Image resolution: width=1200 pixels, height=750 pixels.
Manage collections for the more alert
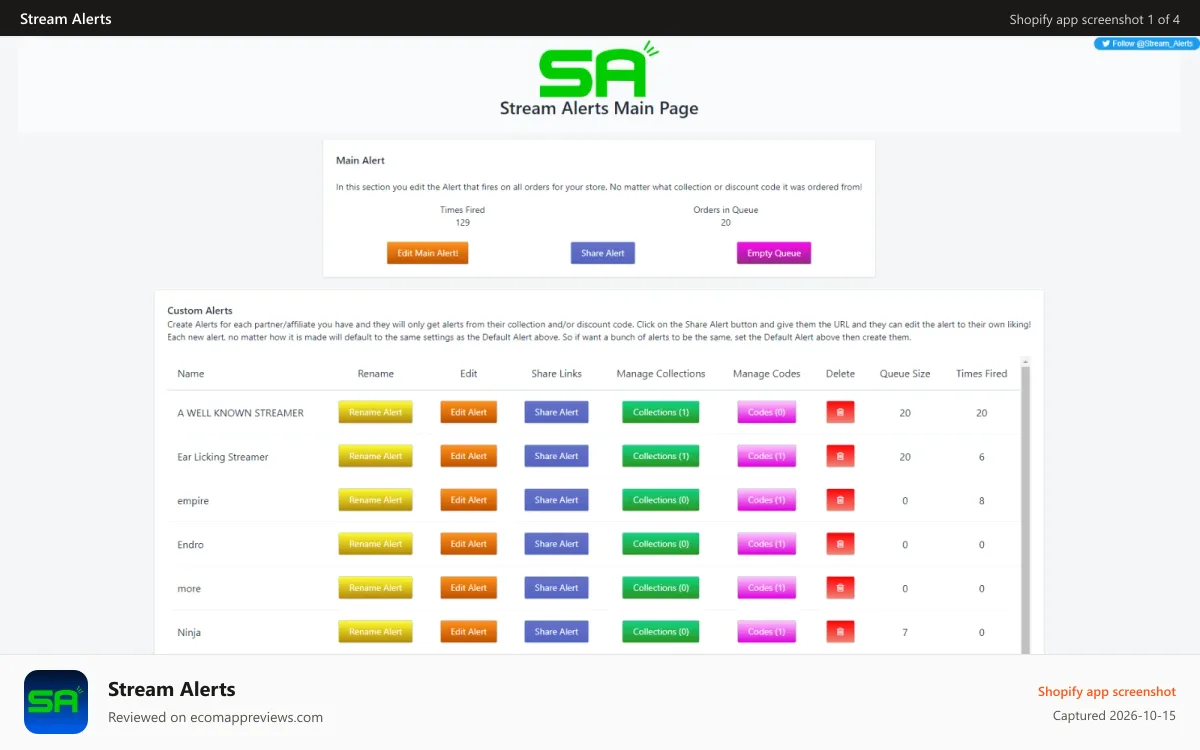click(661, 588)
